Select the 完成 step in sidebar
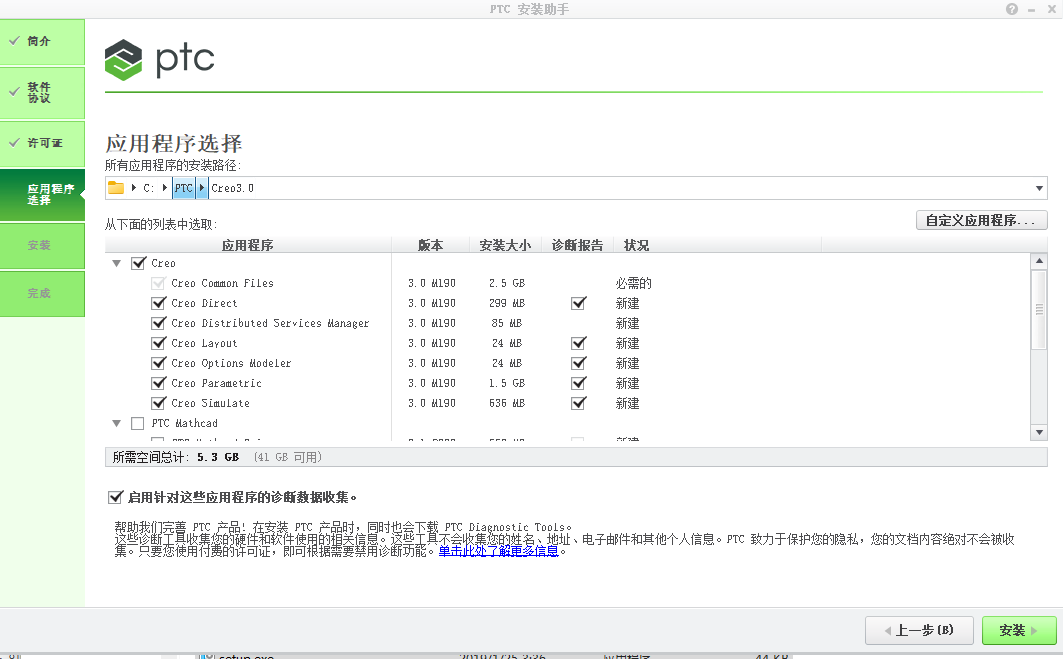 (42, 294)
